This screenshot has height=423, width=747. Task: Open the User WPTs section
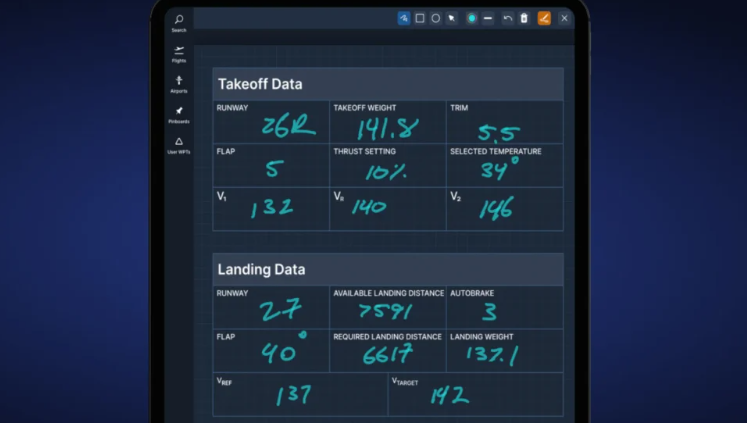coord(179,145)
